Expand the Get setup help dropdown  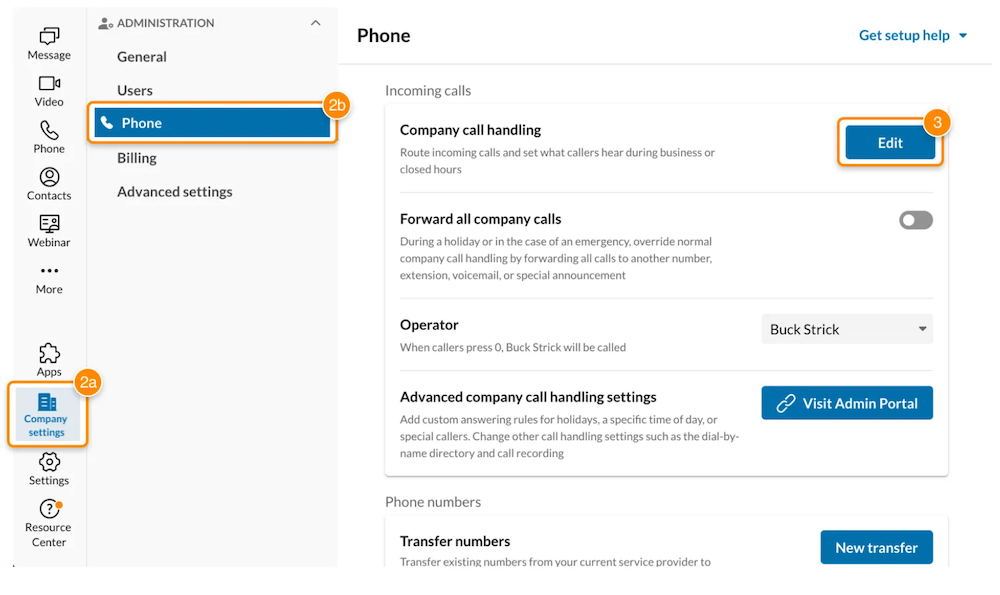[913, 36]
